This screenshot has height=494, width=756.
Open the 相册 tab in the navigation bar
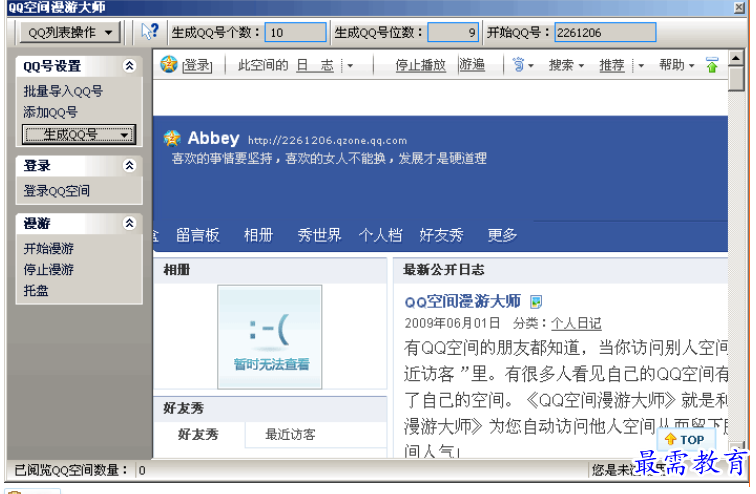(x=258, y=235)
